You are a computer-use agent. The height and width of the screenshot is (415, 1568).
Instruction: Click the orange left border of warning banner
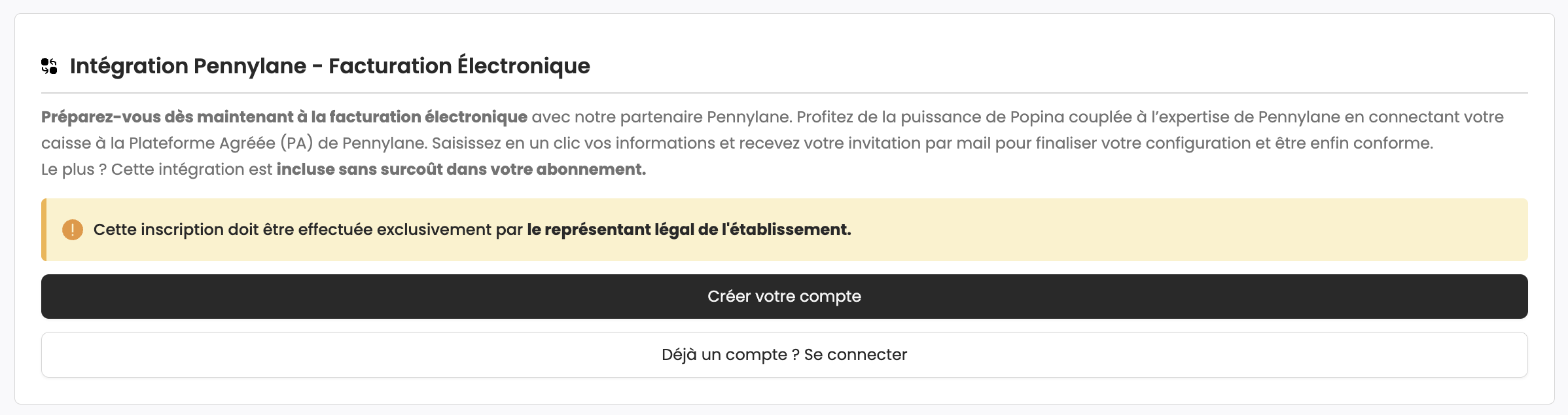pyautogui.click(x=44, y=230)
